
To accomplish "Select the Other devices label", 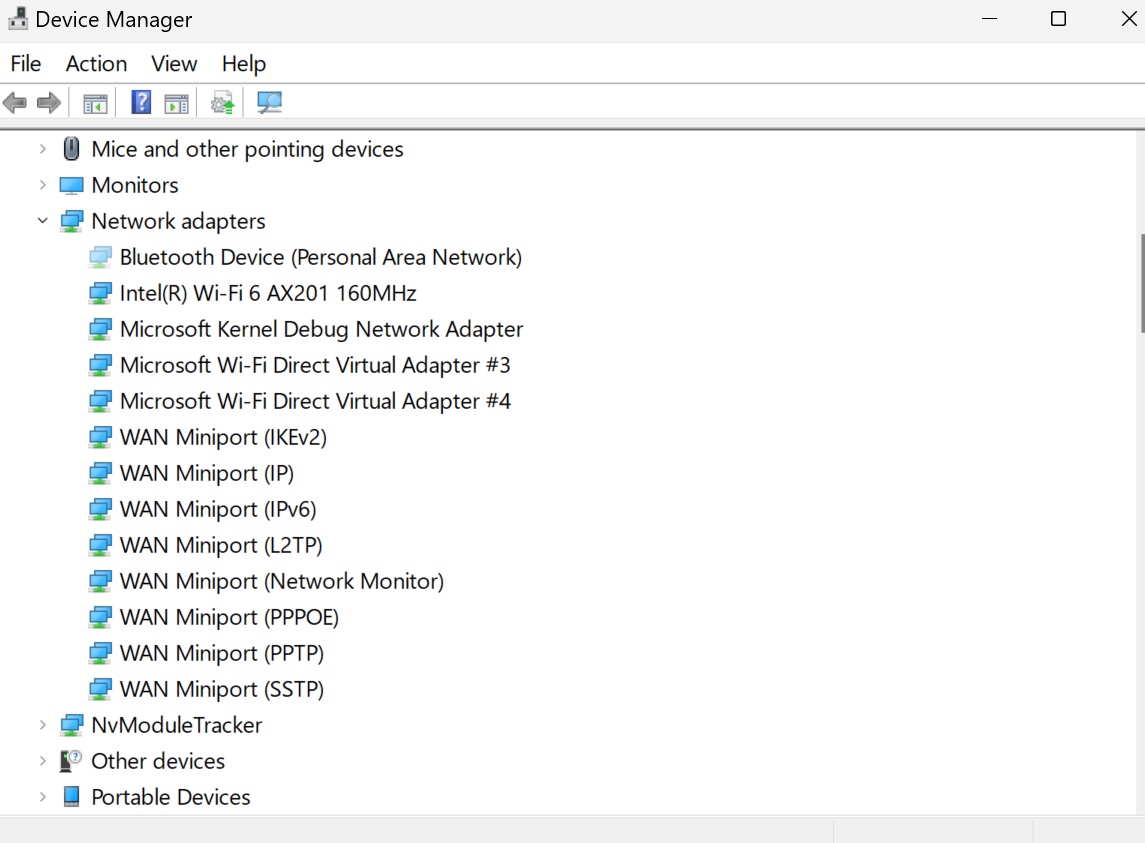I will 158,761.
